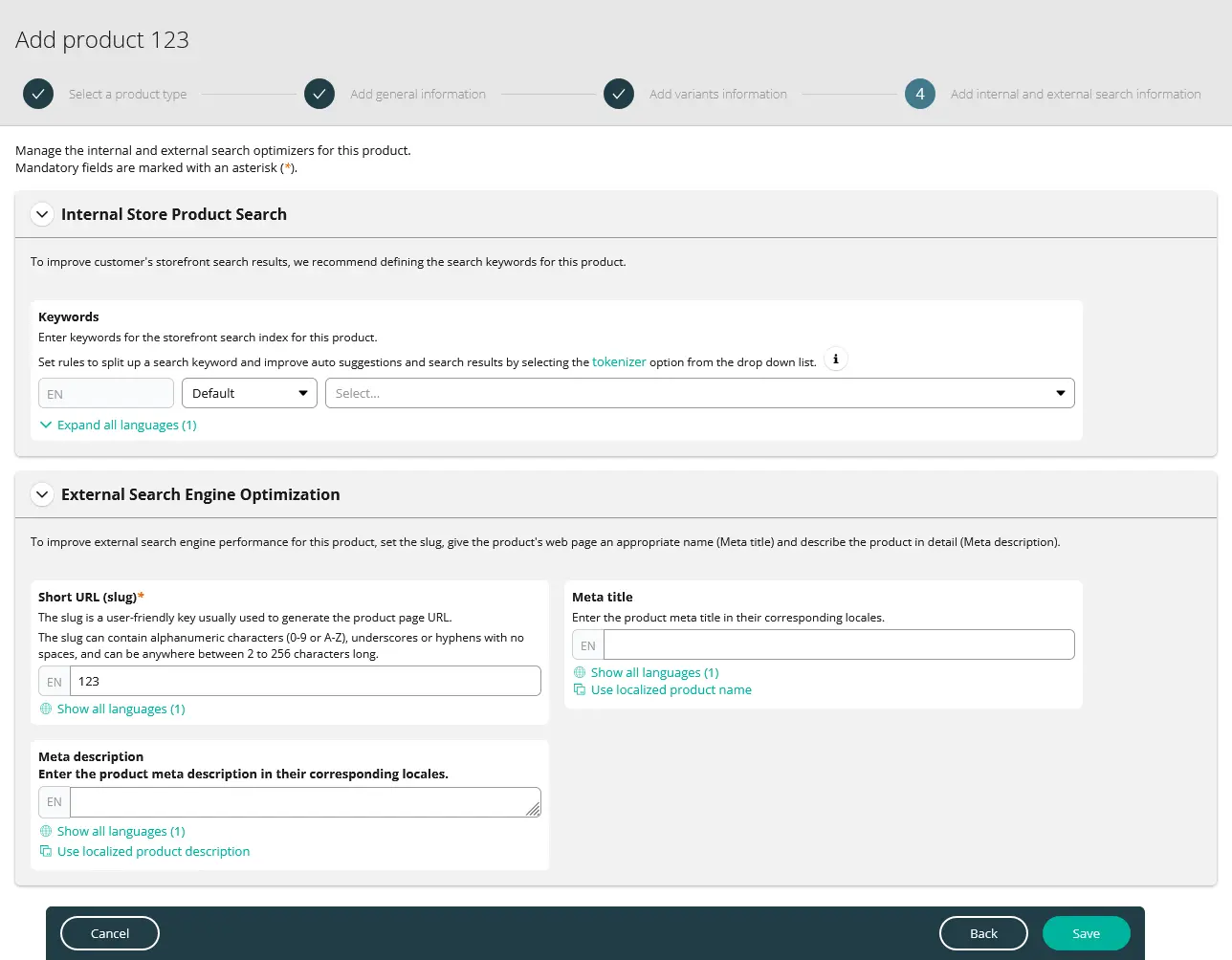Open the tokenizer link
This screenshot has height=960, width=1232.
pos(619,361)
